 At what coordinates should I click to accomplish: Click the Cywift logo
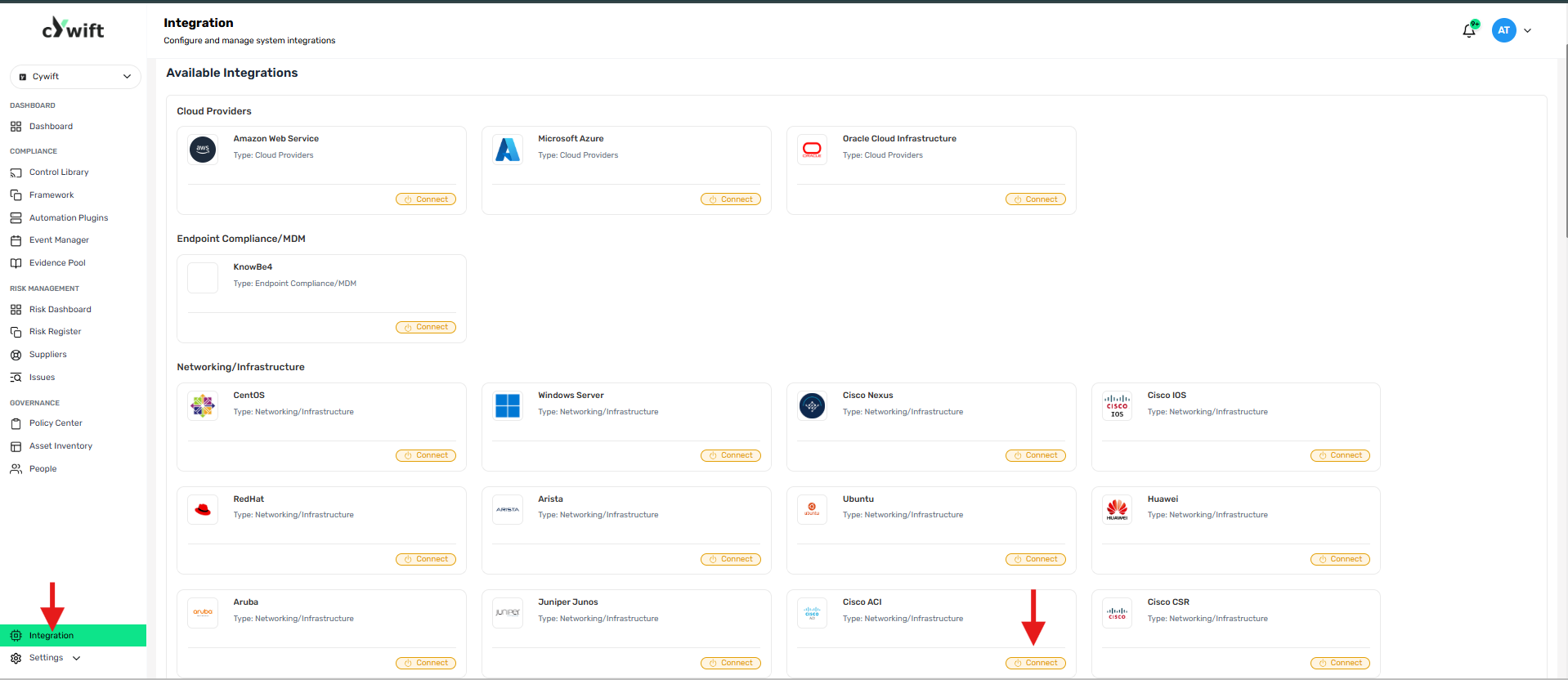click(74, 29)
